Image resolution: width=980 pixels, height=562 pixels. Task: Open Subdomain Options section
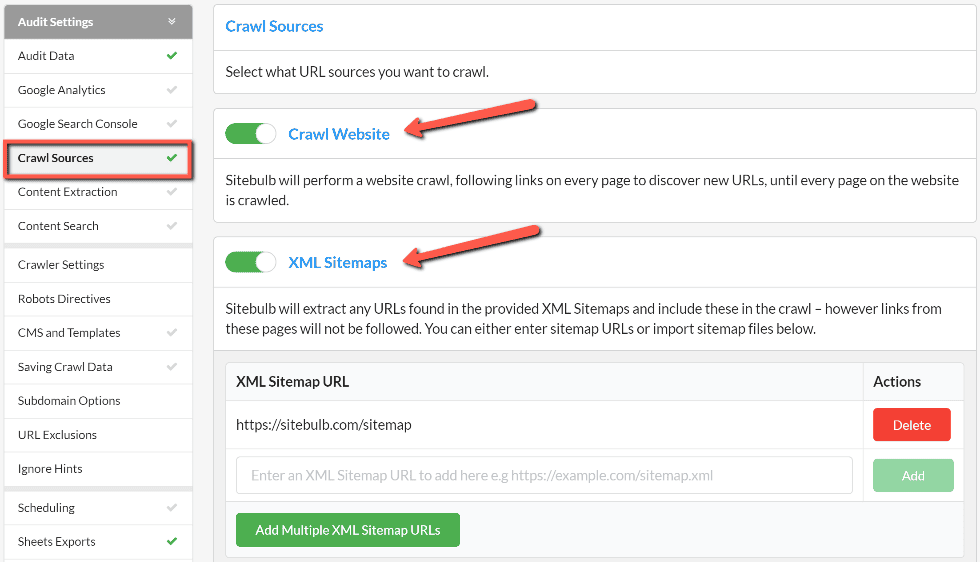click(98, 401)
